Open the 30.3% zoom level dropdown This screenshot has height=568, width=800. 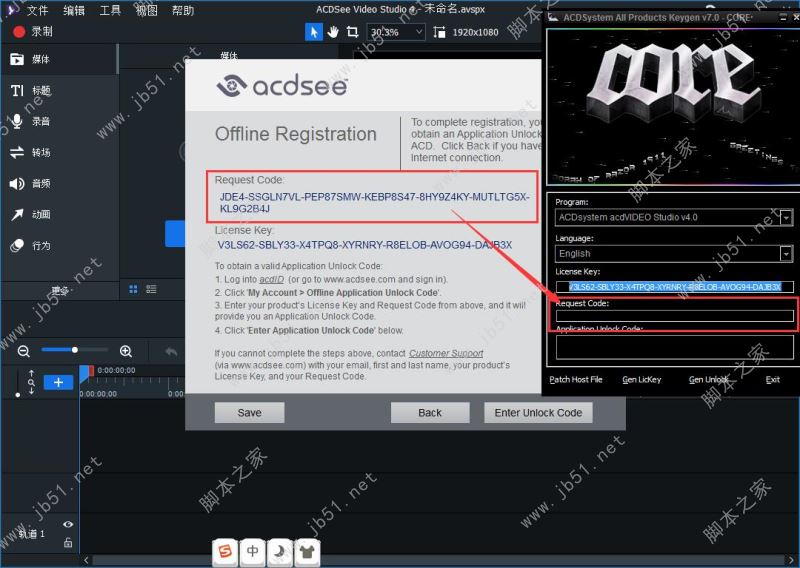pyautogui.click(x=396, y=32)
